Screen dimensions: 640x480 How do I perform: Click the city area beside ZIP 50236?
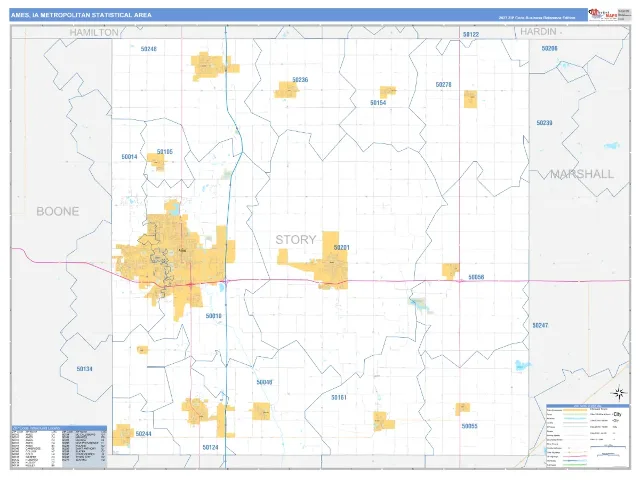(286, 90)
